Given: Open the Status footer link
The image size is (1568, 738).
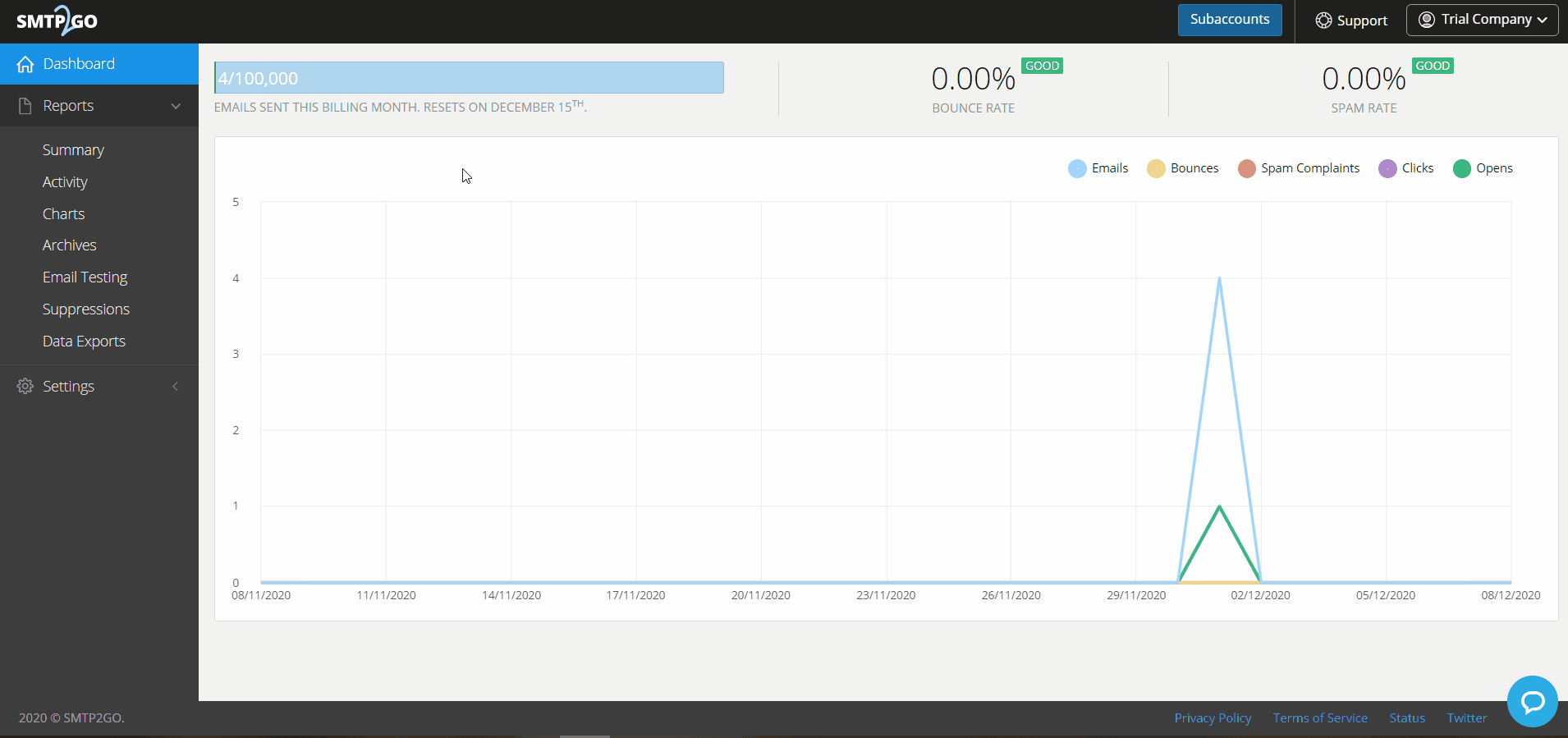Looking at the screenshot, I should 1407,717.
